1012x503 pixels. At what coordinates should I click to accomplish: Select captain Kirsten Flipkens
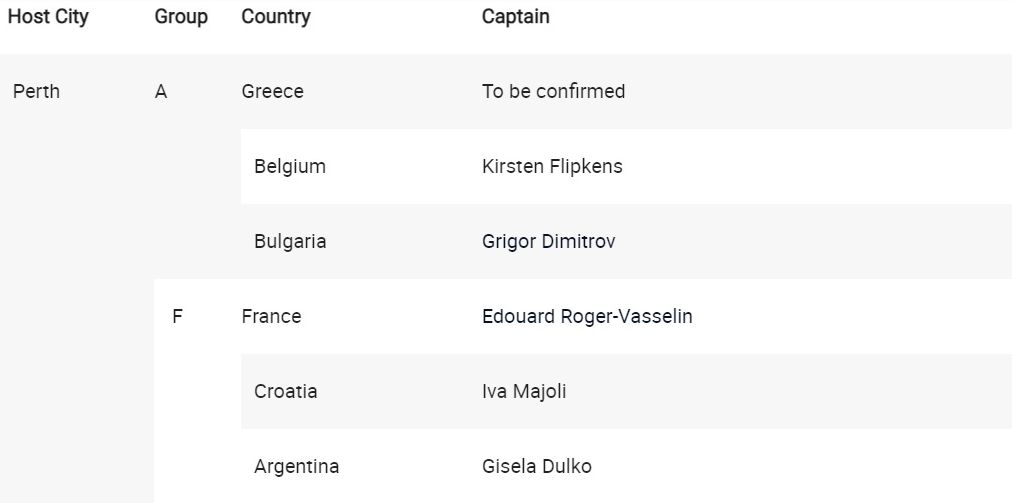pos(552,167)
